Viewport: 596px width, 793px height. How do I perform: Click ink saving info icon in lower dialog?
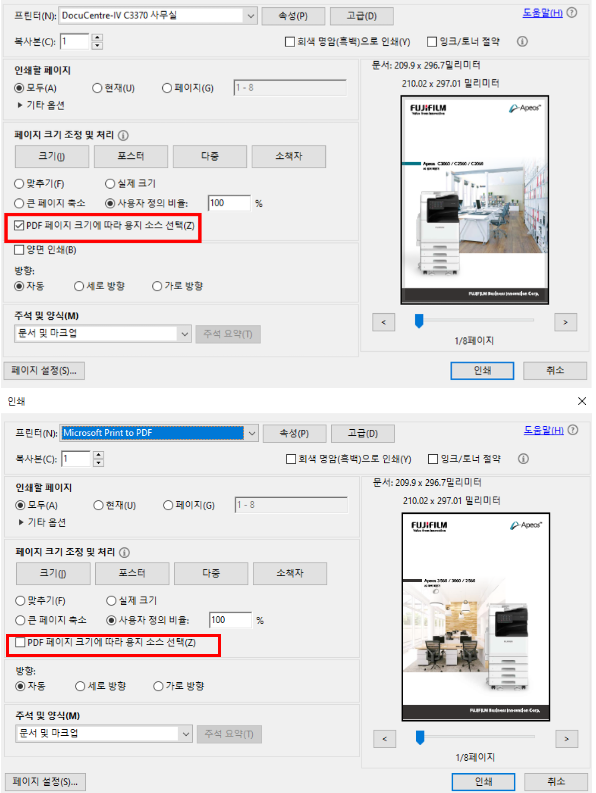click(523, 459)
